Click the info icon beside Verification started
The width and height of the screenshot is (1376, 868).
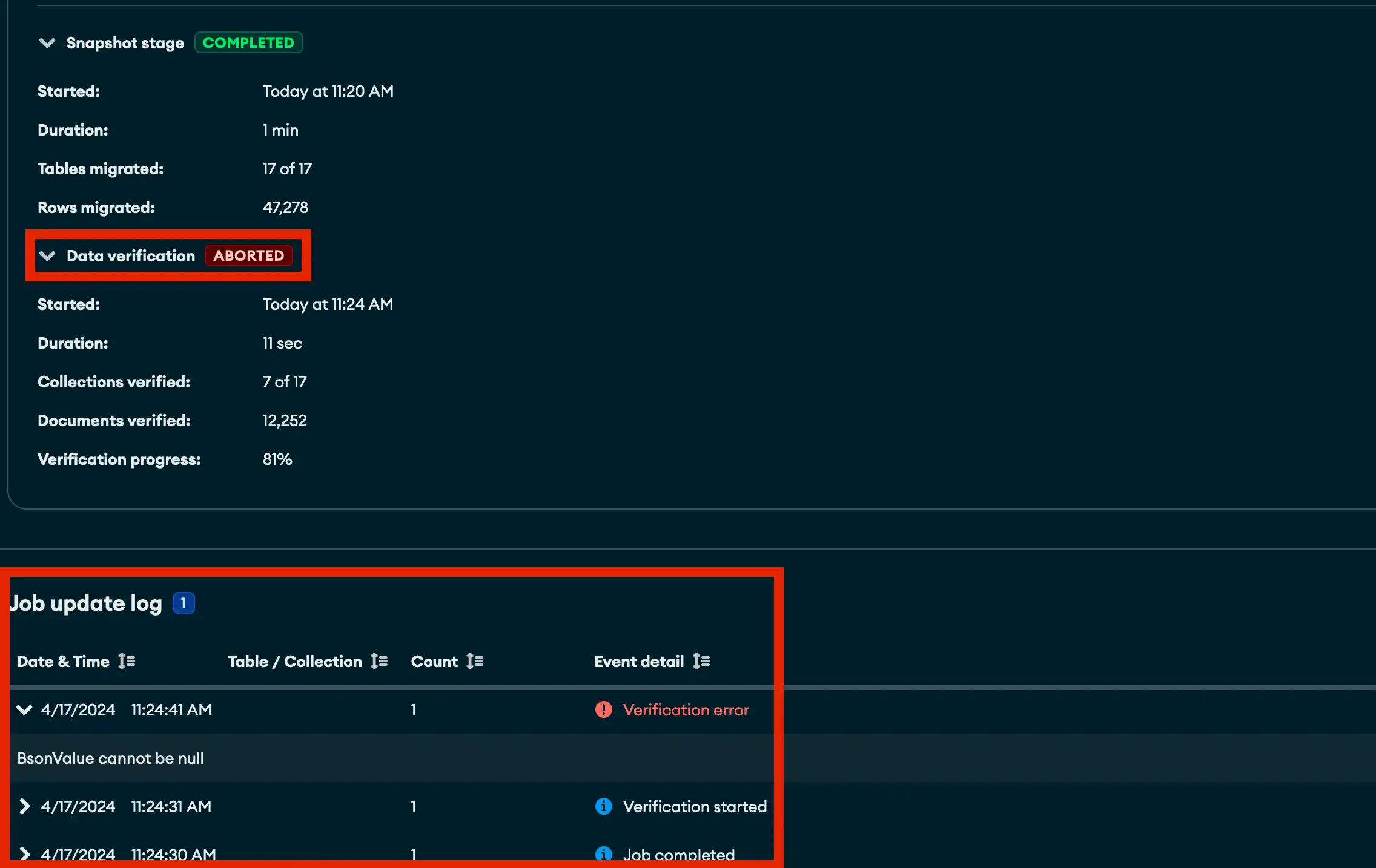coord(603,806)
